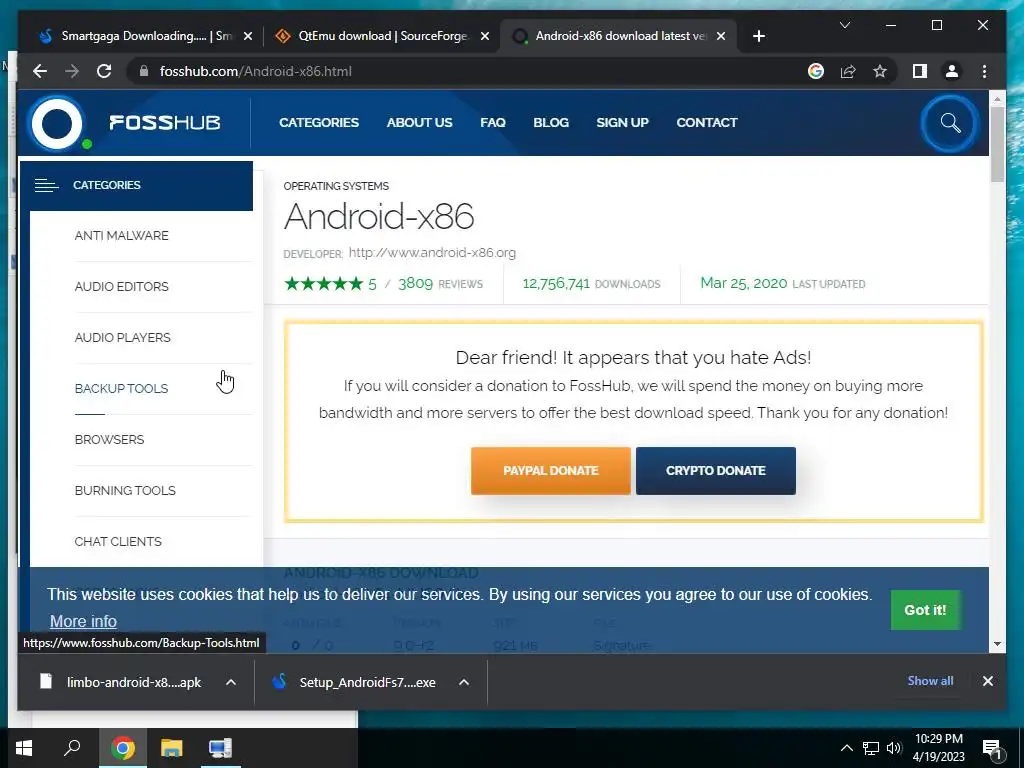Select BROWSERS category

click(109, 440)
